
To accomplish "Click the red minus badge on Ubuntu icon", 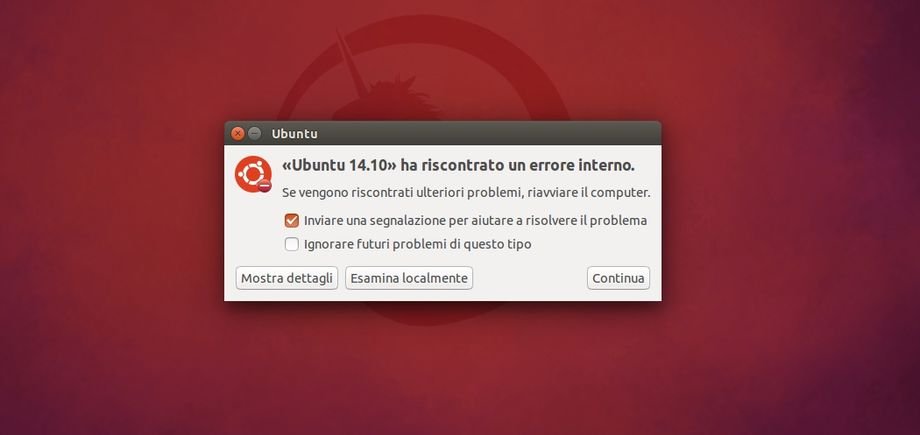I will (265, 186).
